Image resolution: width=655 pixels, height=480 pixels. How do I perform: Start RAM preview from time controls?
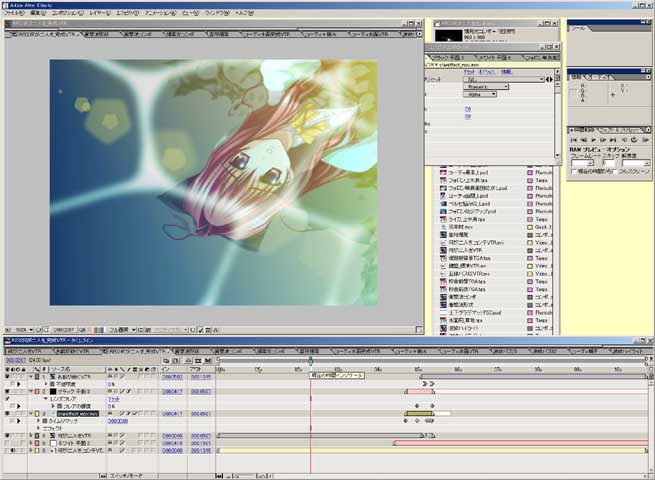[x=645, y=140]
